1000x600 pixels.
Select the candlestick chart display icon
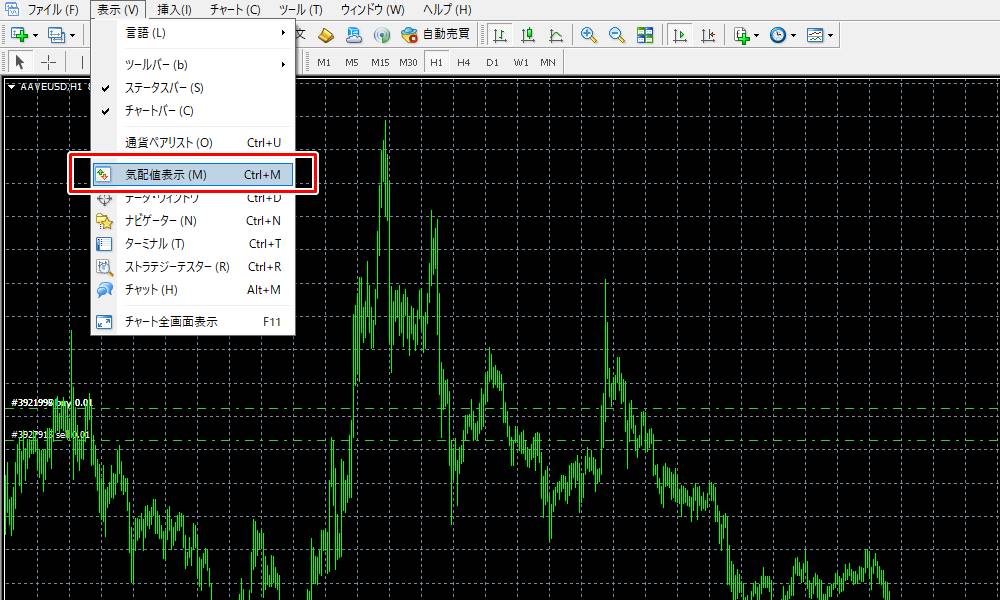tap(530, 35)
